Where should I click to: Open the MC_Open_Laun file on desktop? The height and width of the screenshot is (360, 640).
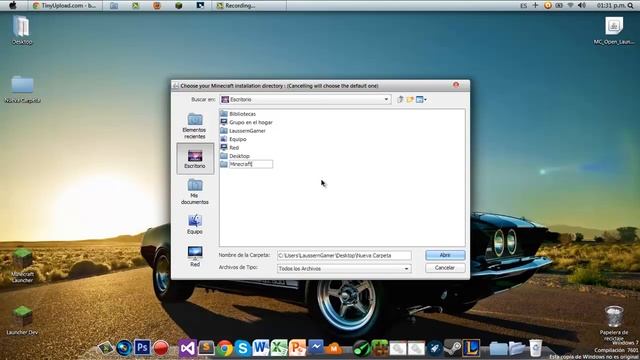pos(614,30)
